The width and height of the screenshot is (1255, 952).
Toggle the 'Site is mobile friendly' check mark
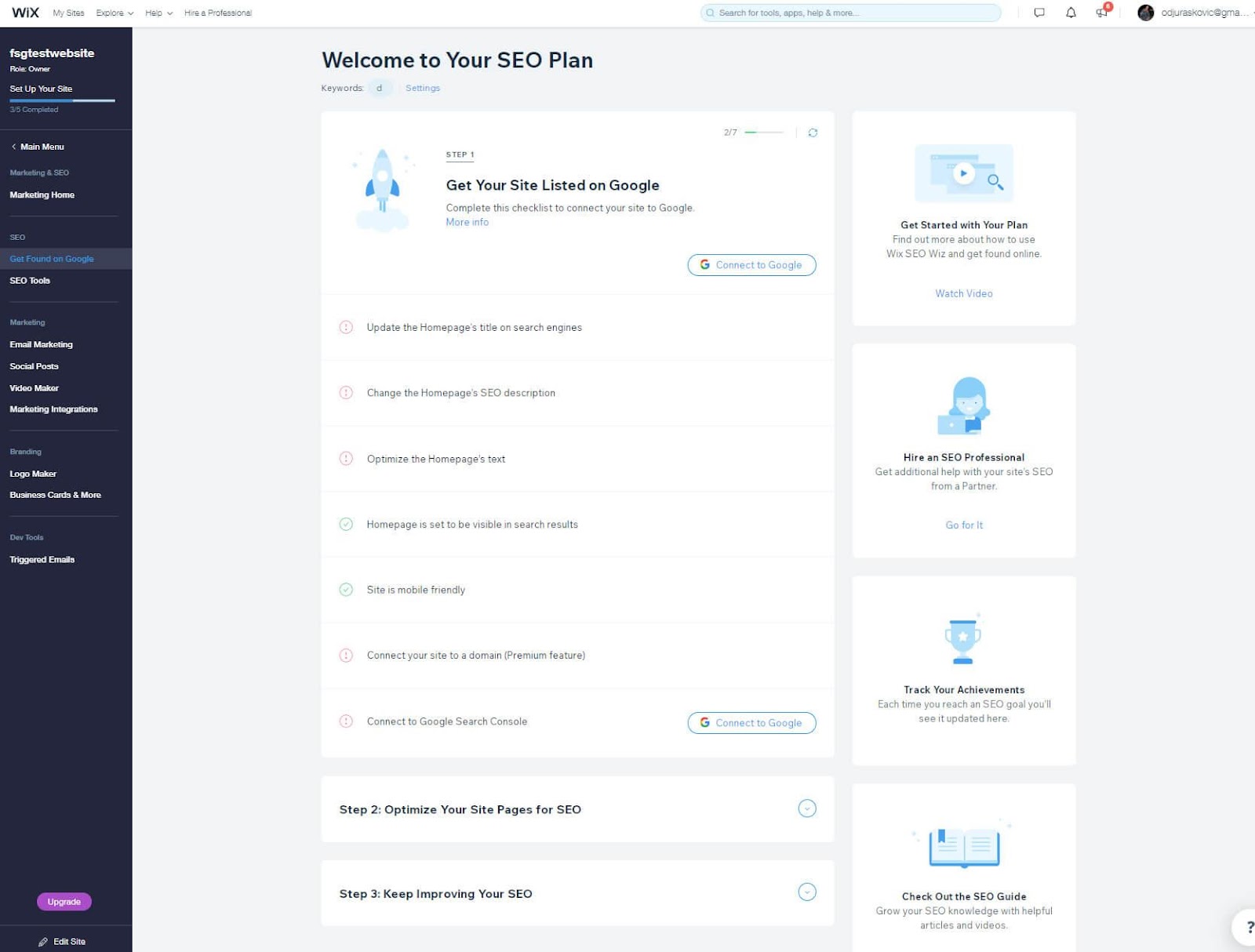346,589
